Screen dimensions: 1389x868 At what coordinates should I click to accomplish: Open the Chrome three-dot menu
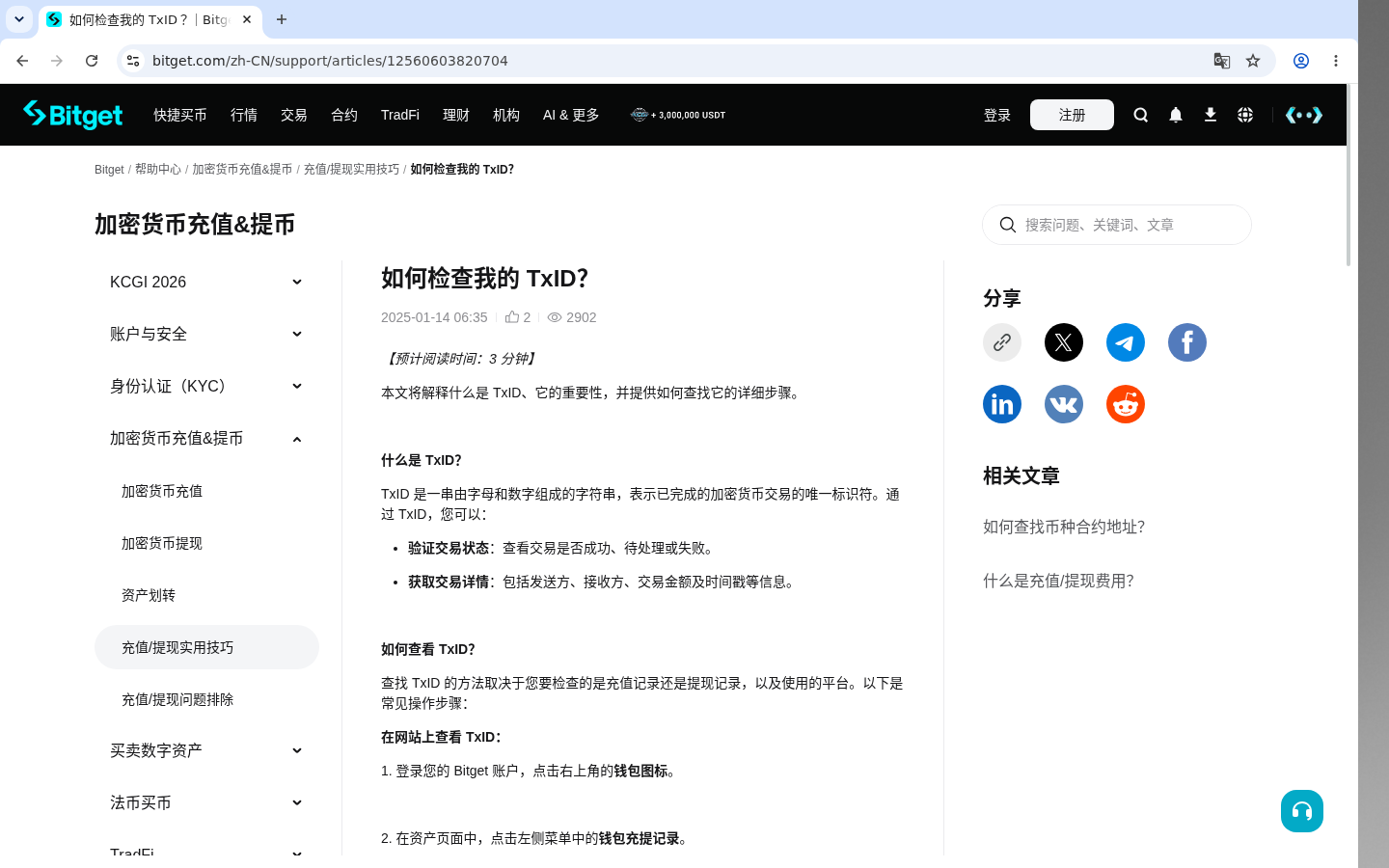(x=1336, y=61)
